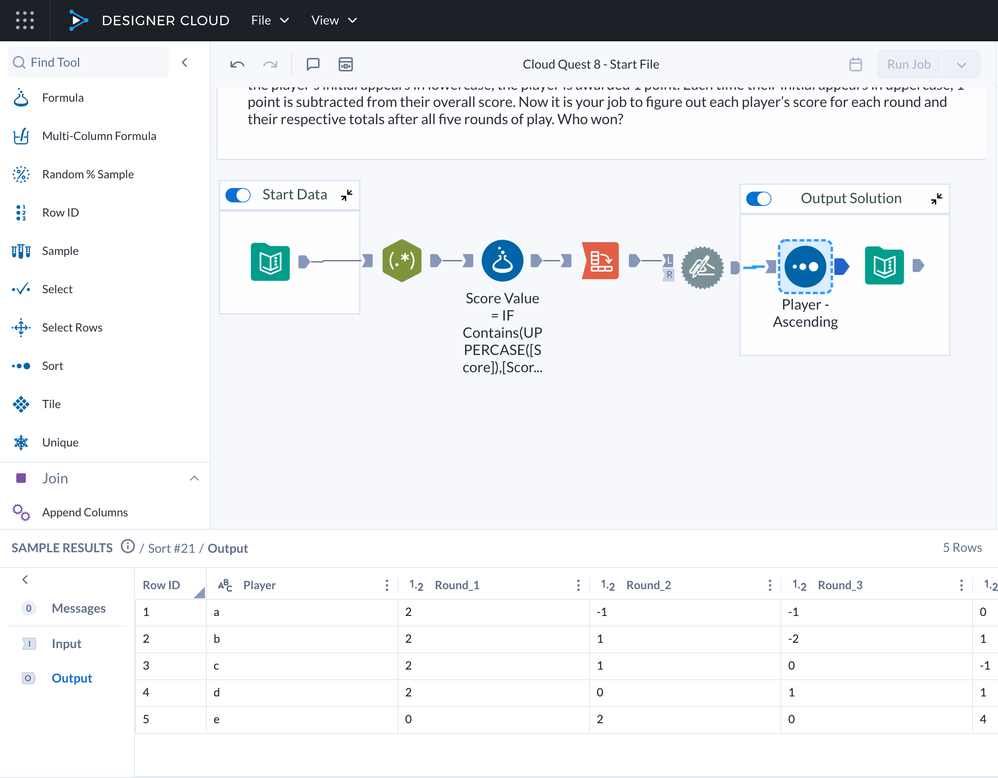Click the red Cross Tab tool node
The width and height of the screenshot is (998, 778).
tap(601, 261)
